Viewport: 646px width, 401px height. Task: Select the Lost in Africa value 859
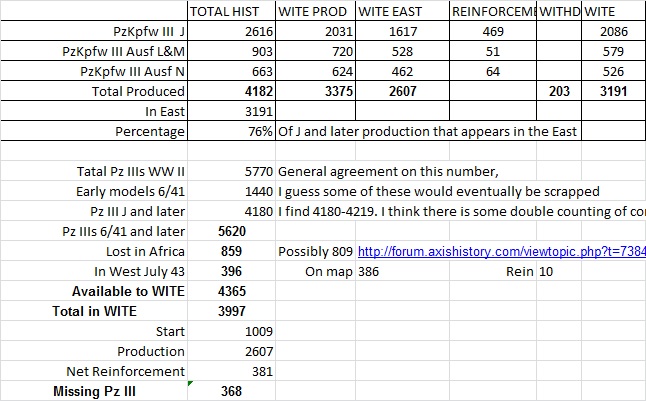(231, 251)
